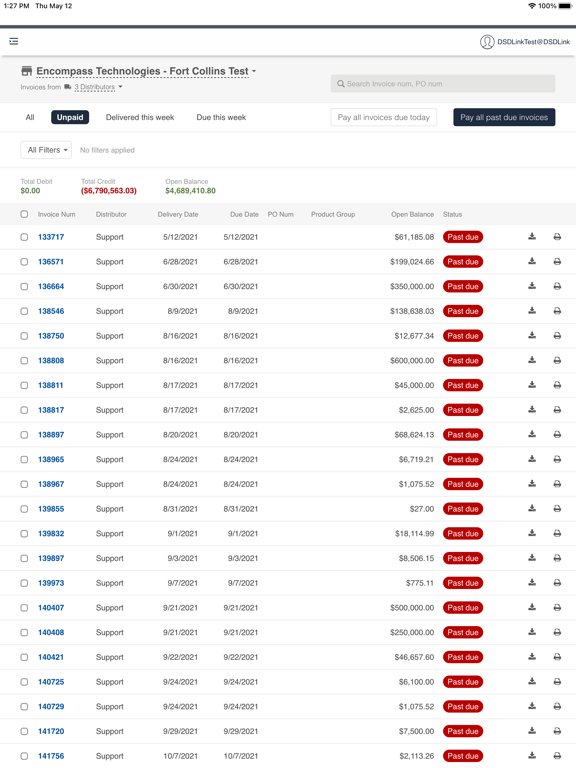Viewport: 576px width, 768px height.
Task: Open the DSDLinkTest user profile icon
Action: point(487,42)
